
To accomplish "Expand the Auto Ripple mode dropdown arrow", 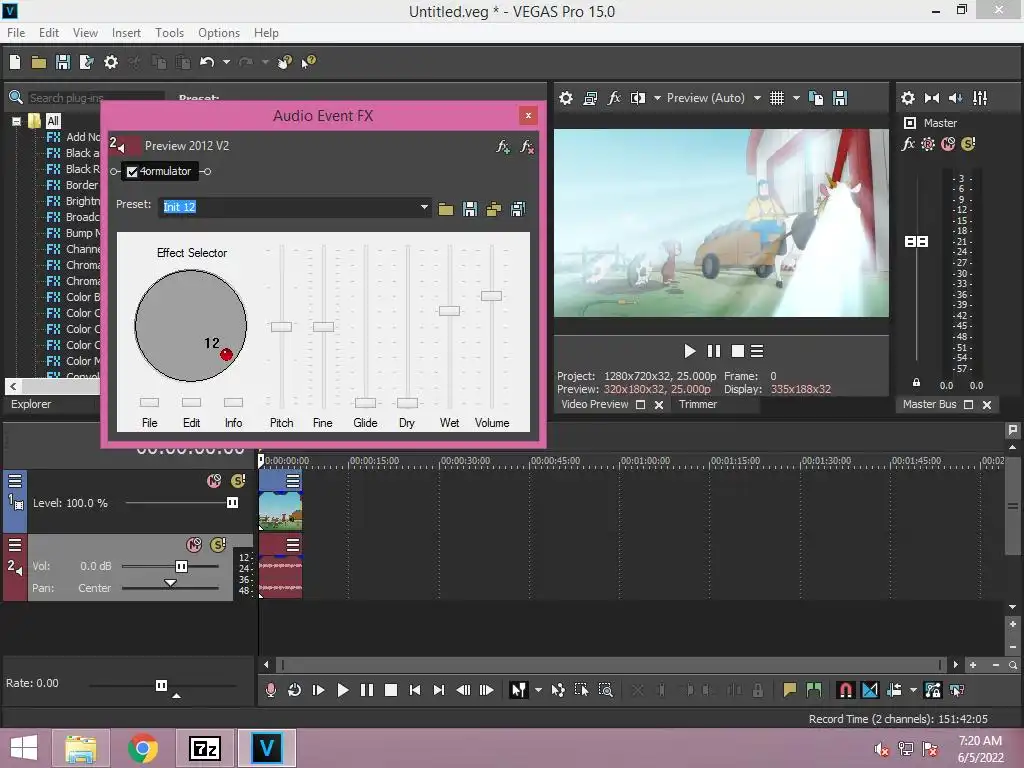I will 913,690.
